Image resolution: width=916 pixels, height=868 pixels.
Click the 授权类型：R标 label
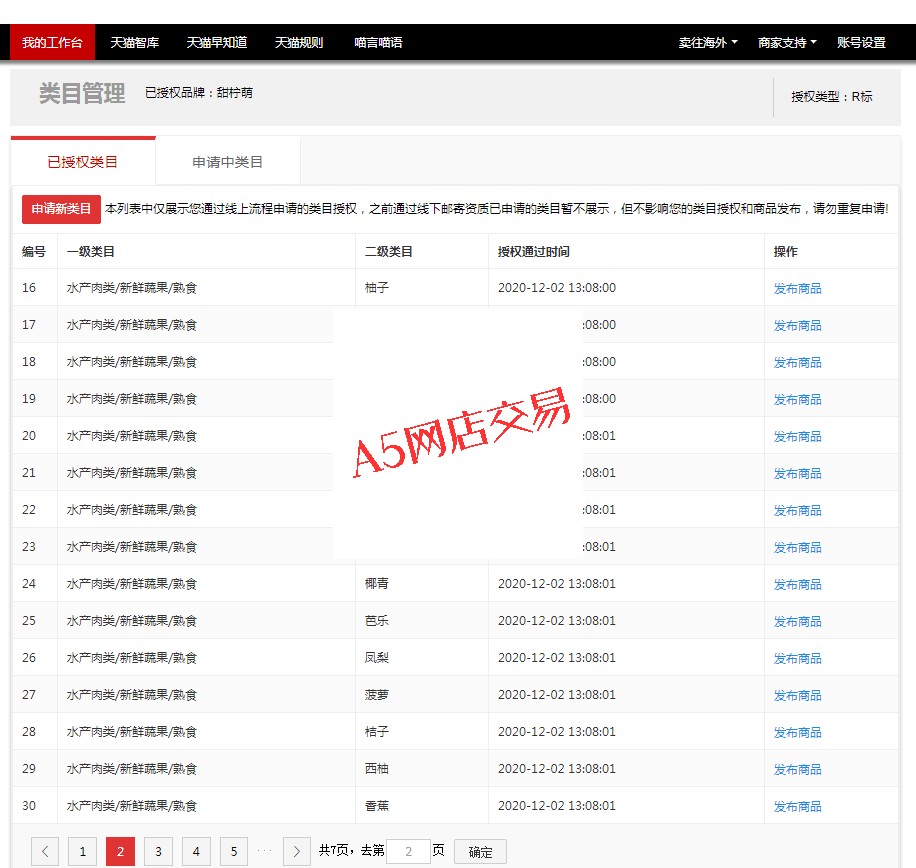[x=832, y=97]
